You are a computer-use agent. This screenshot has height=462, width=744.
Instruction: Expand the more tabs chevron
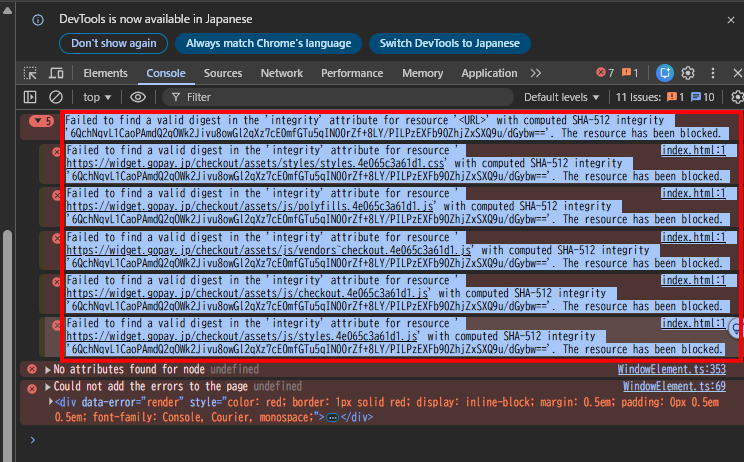tap(536, 73)
